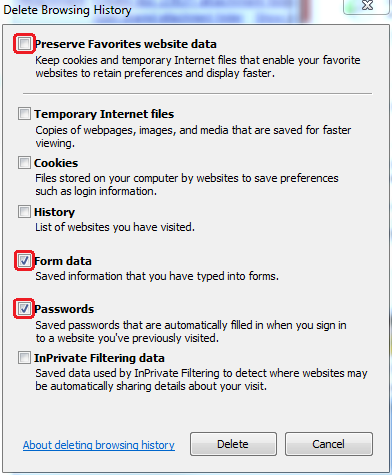Cancel the Delete Browsing History dialog
This screenshot has width=392, height=475.
coord(329,444)
